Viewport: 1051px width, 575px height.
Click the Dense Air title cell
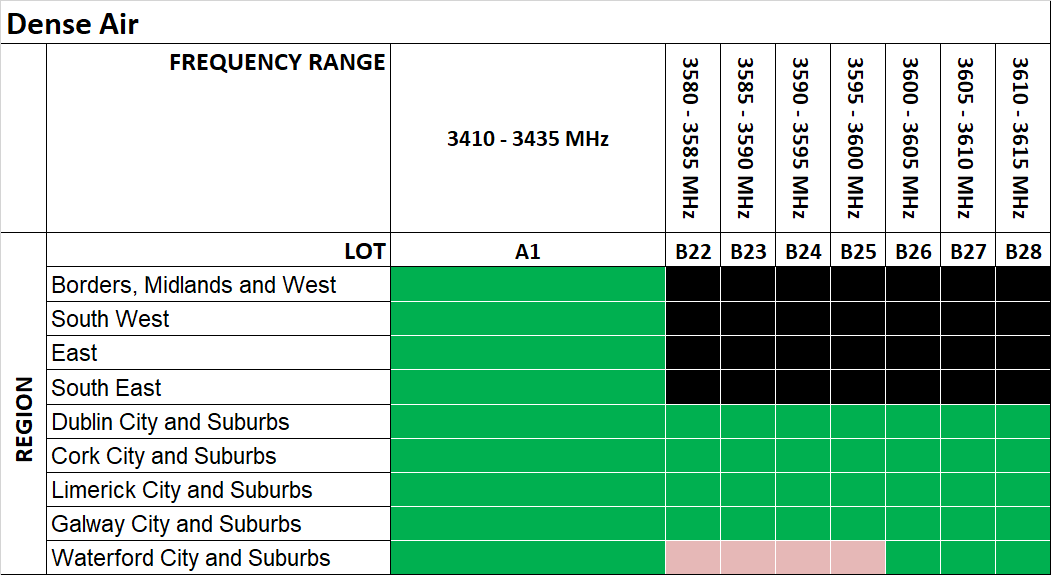pyautogui.click(x=72, y=23)
